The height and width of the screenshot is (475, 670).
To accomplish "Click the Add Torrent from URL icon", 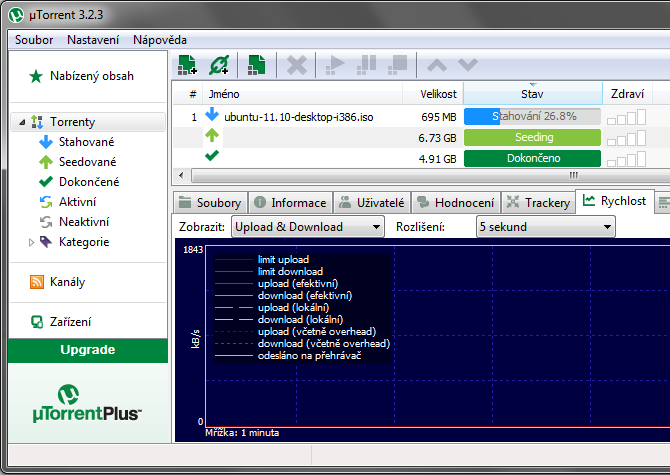I will 219,65.
